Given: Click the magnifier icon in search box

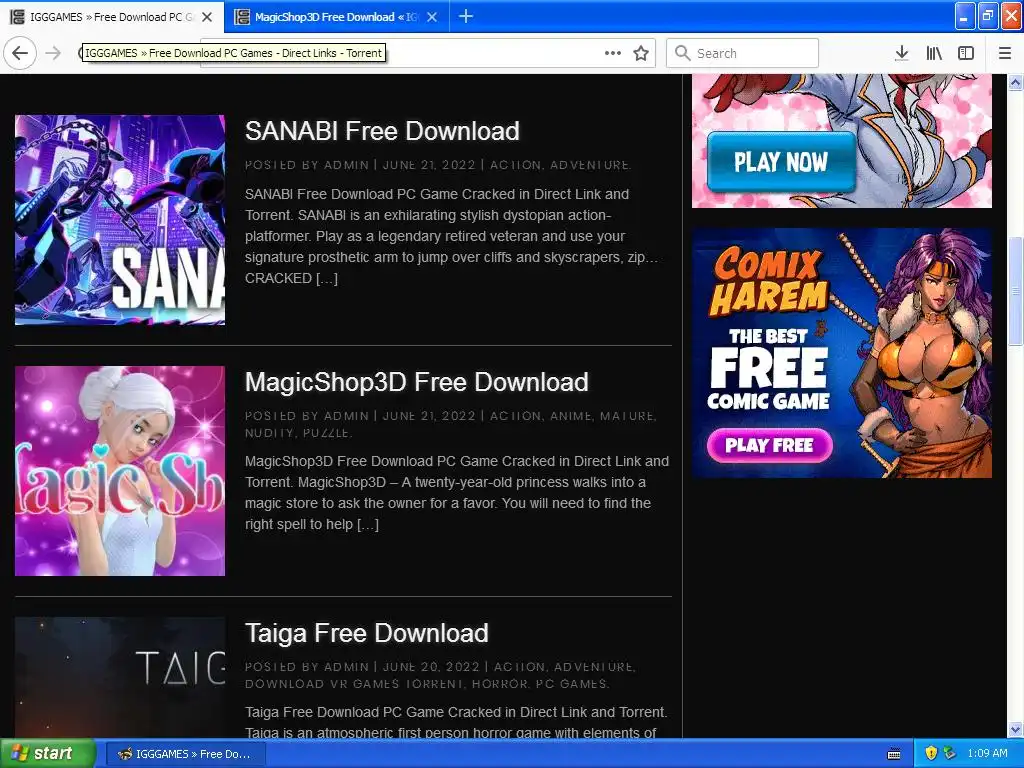Looking at the screenshot, I should click(x=682, y=53).
